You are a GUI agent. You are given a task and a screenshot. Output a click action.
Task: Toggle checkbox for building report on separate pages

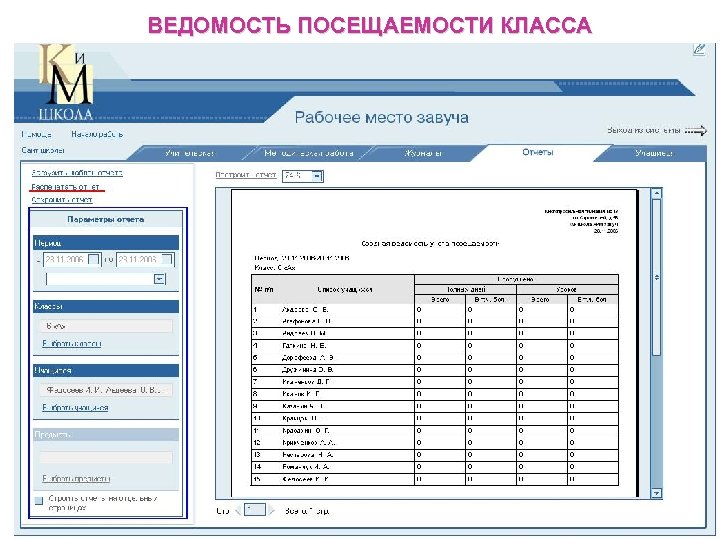tap(39, 500)
